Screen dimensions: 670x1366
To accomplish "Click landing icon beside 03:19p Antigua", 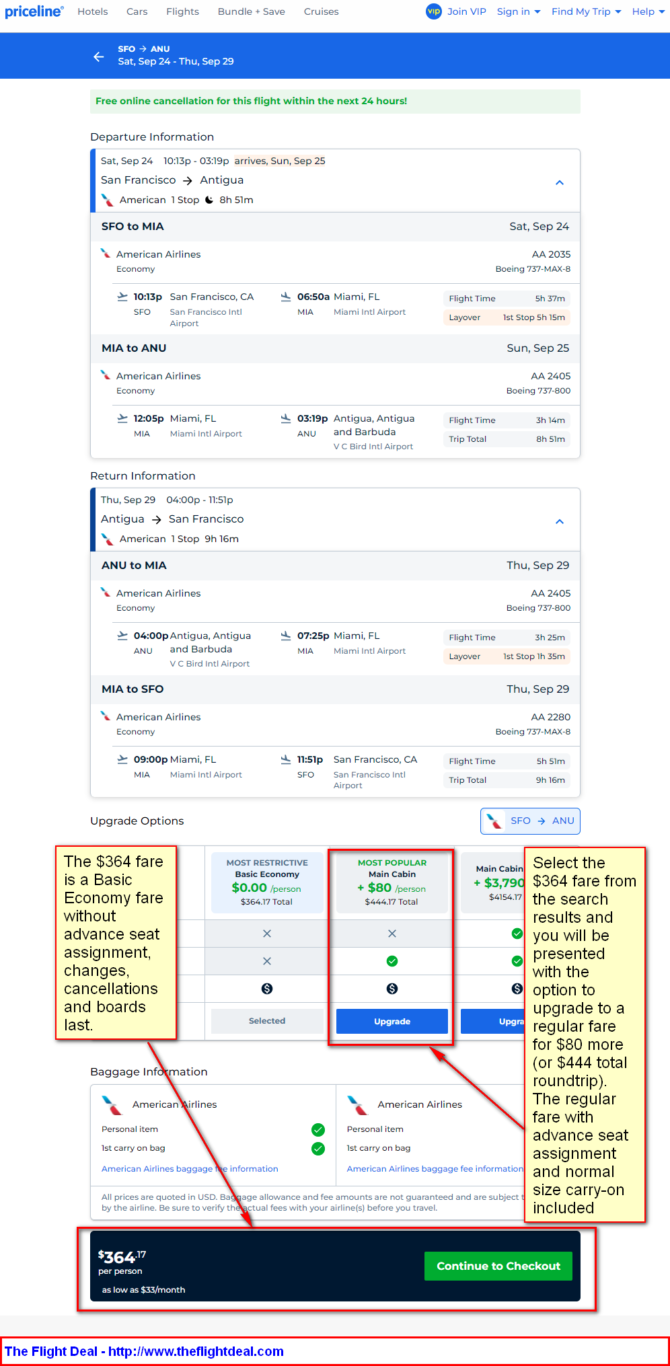I will point(286,419).
